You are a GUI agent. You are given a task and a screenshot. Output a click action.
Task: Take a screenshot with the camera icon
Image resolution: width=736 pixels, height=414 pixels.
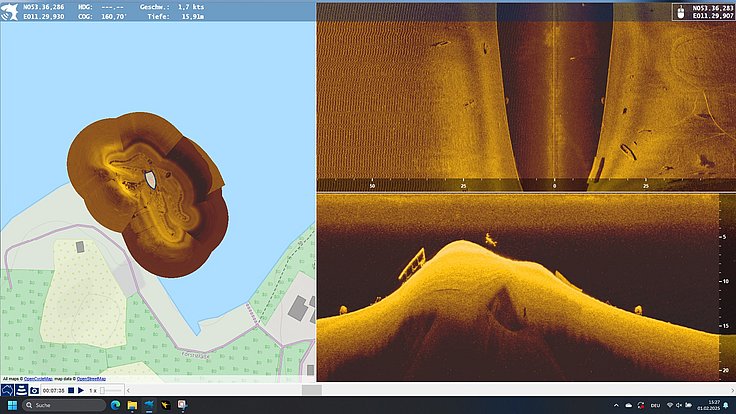point(34,390)
